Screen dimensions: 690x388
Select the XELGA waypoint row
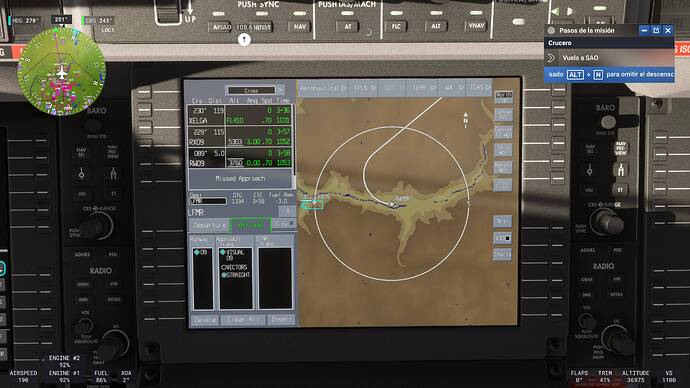pyautogui.click(x=240, y=115)
